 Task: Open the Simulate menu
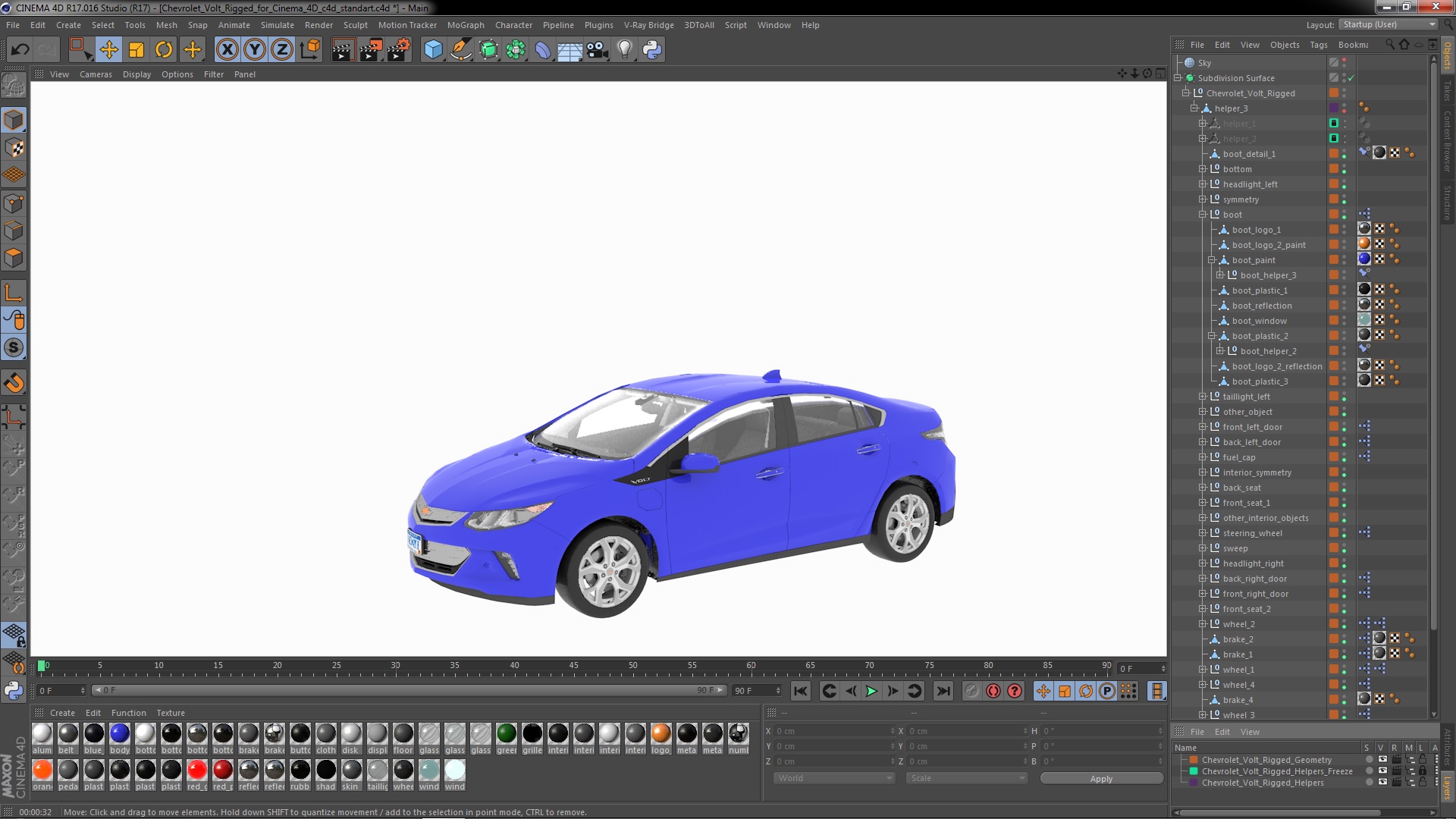(x=277, y=25)
